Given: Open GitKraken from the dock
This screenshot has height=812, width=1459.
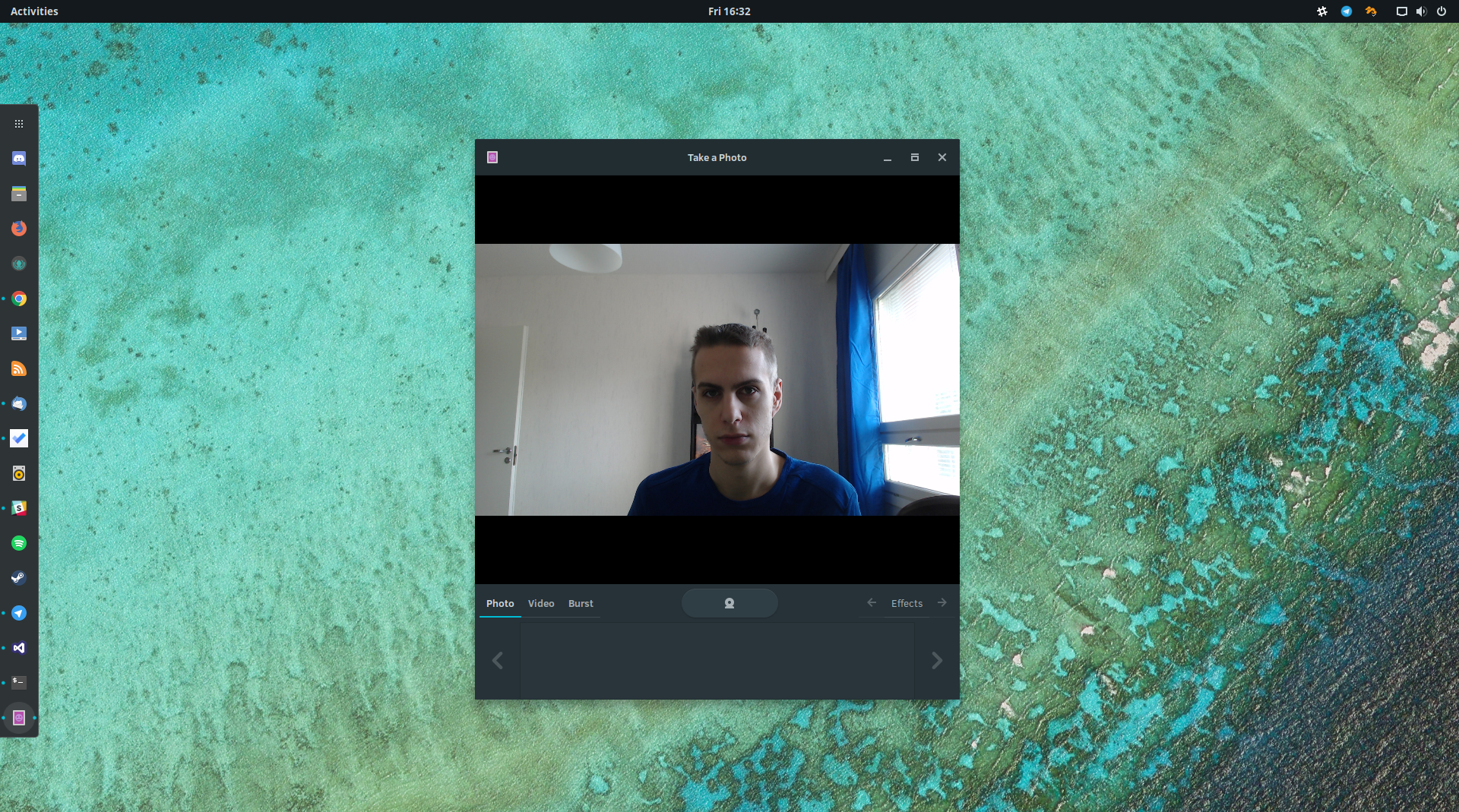Looking at the screenshot, I should pyautogui.click(x=19, y=264).
